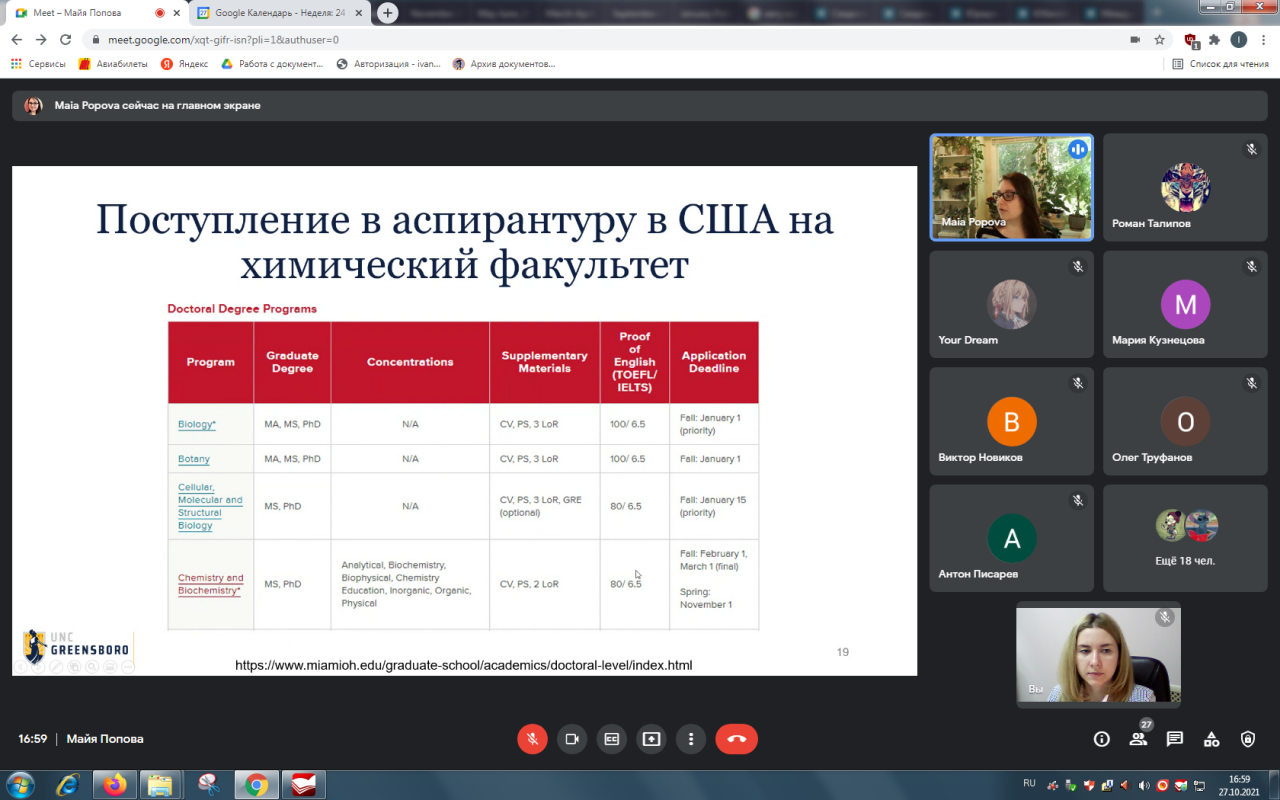The width and height of the screenshot is (1280, 800).
Task: Open host controls shield icon
Action: point(1248,739)
